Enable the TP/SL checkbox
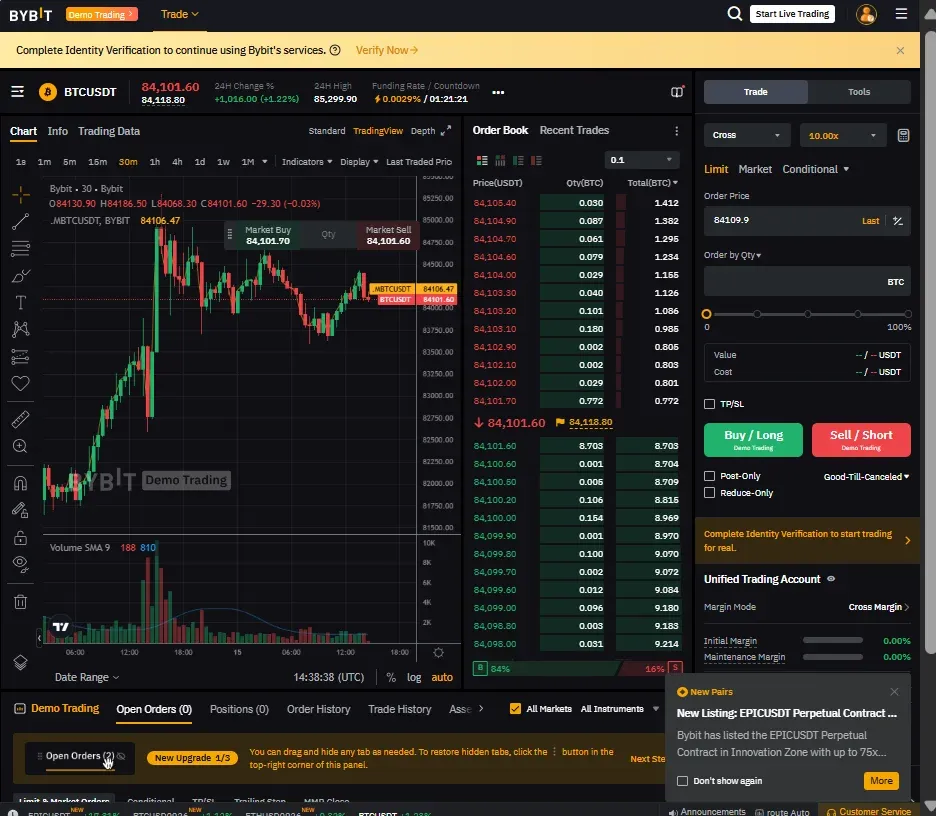Screen dimensions: 936x816 (x=709, y=404)
